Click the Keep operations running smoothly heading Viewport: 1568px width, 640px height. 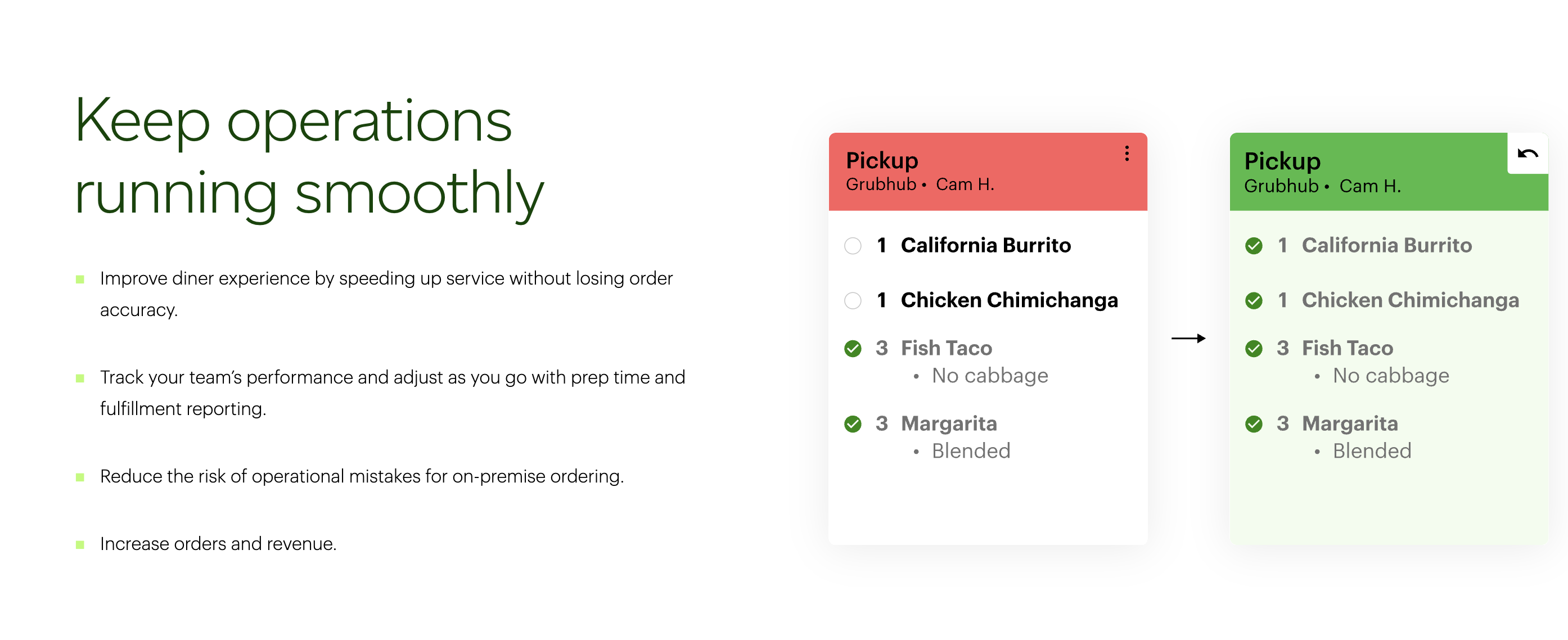[309, 157]
